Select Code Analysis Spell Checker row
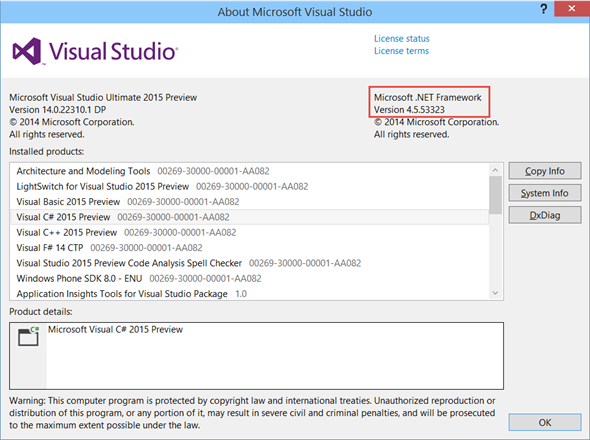The image size is (590, 440). [249, 263]
